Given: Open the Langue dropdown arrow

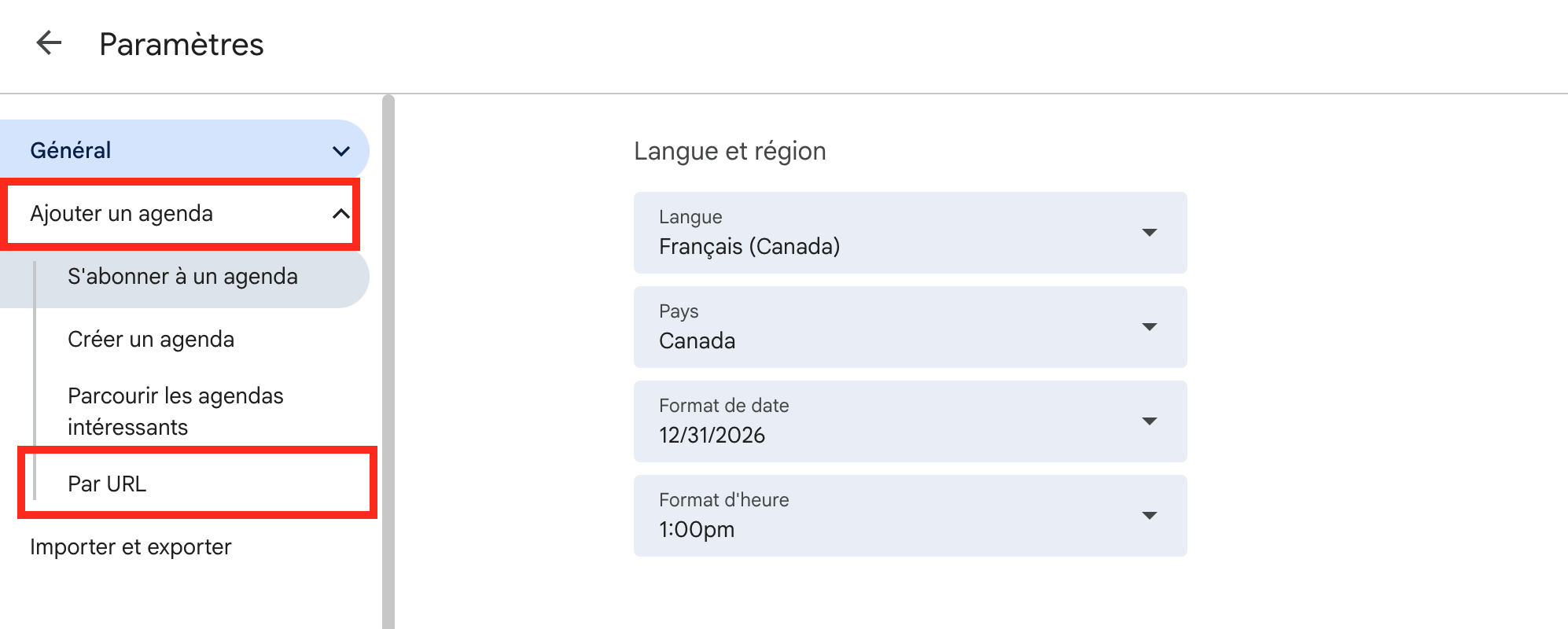Looking at the screenshot, I should tap(1150, 232).
